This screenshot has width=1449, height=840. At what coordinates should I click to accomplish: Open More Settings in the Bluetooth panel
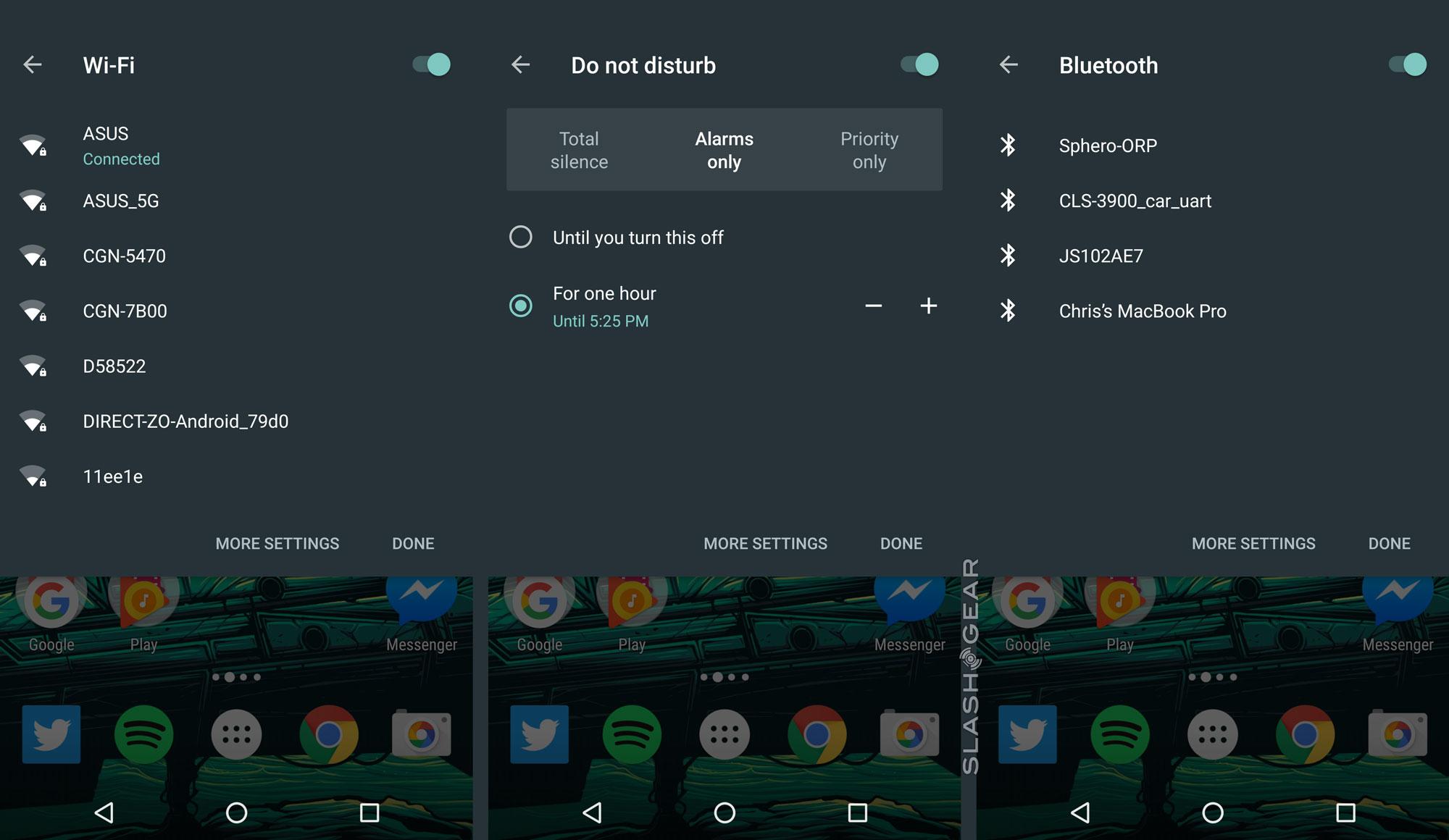click(1253, 543)
